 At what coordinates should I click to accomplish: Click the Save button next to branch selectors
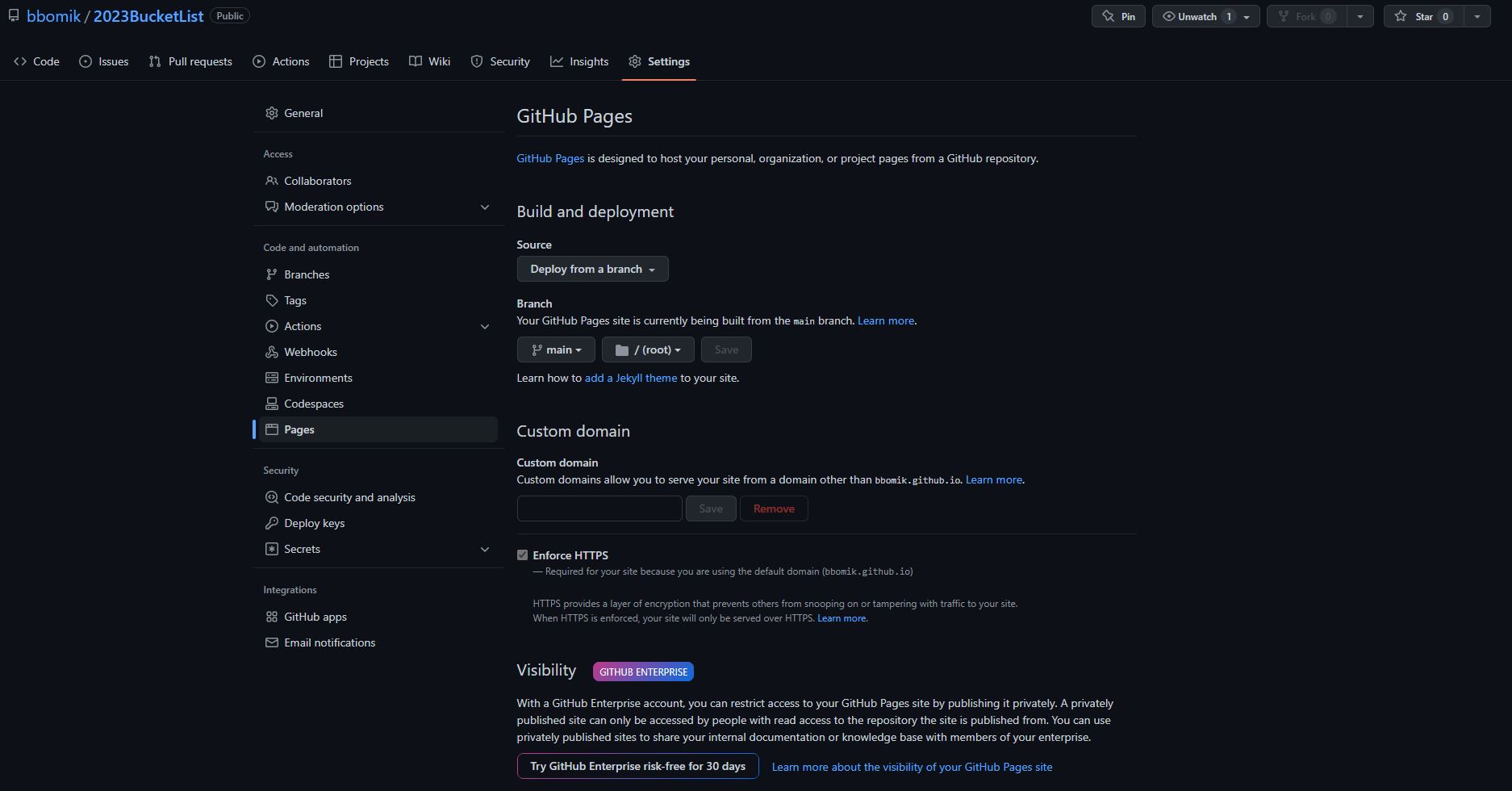pyautogui.click(x=726, y=349)
